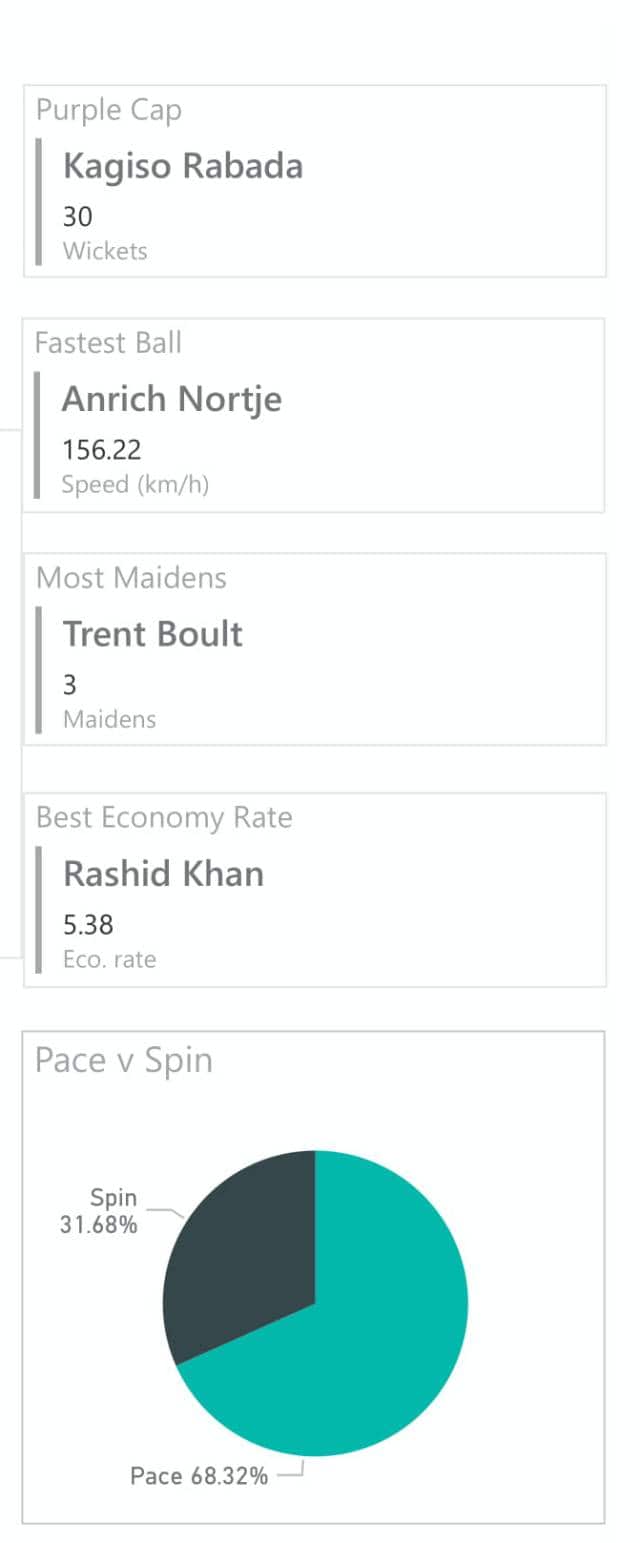Click the Eco. rate label

pyautogui.click(x=109, y=960)
